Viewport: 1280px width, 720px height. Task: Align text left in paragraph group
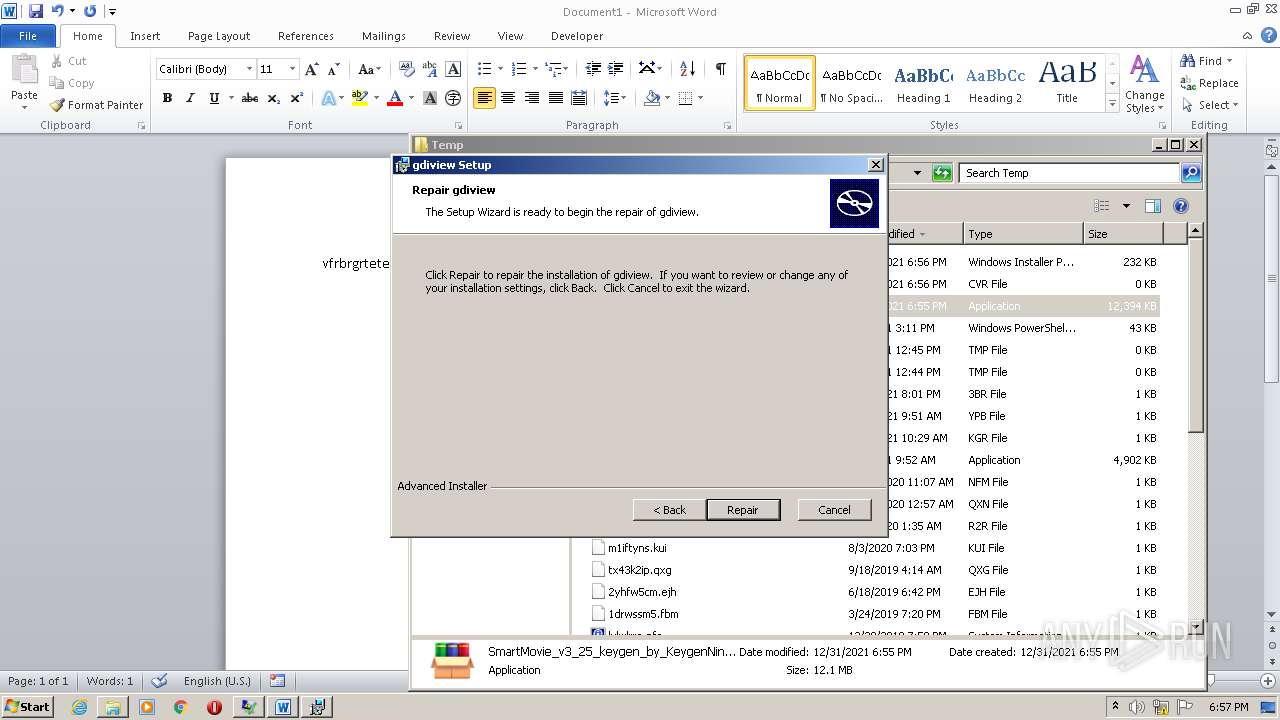484,98
